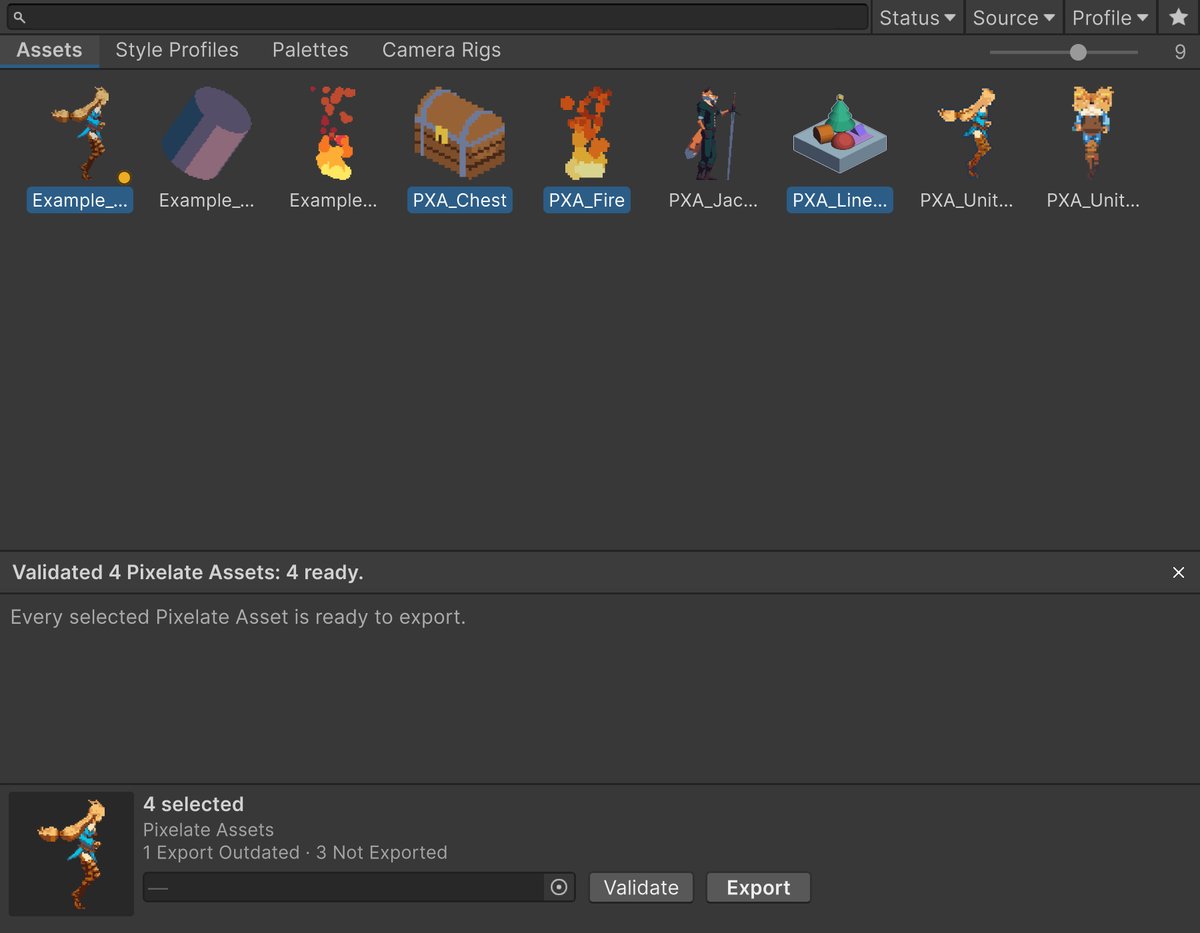Select the first PXA_Unit... running character icon
1200x933 pixels.
[x=967, y=132]
